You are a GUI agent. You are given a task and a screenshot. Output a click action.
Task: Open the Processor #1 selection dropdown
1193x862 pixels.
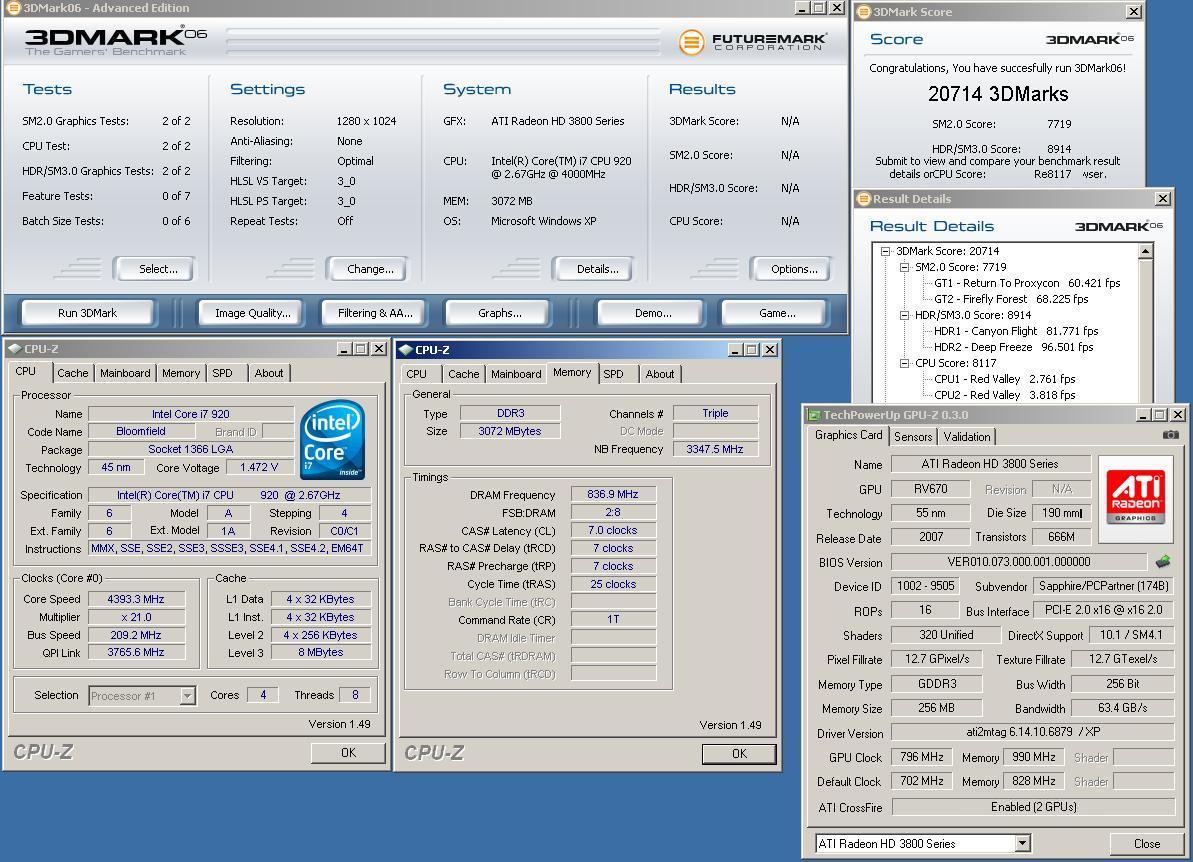pyautogui.click(x=187, y=696)
